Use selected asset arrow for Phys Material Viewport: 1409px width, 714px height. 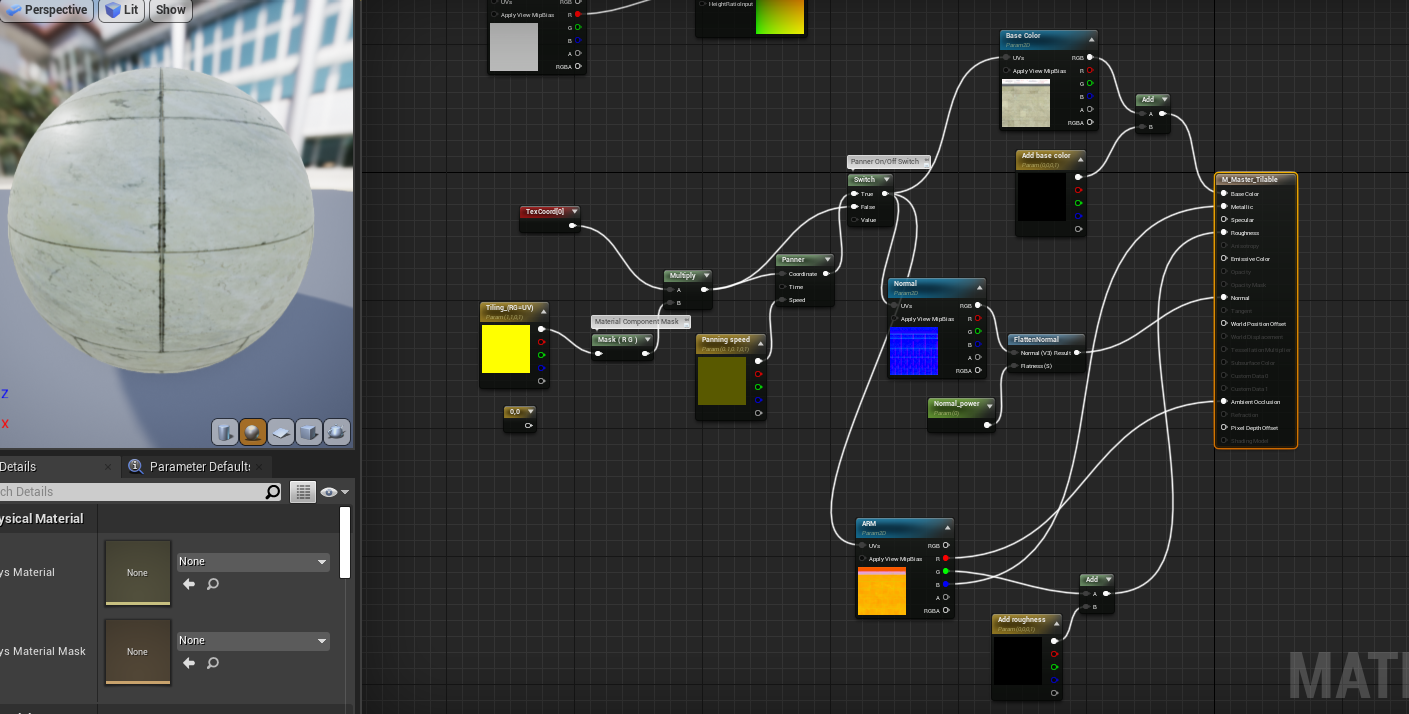190,584
